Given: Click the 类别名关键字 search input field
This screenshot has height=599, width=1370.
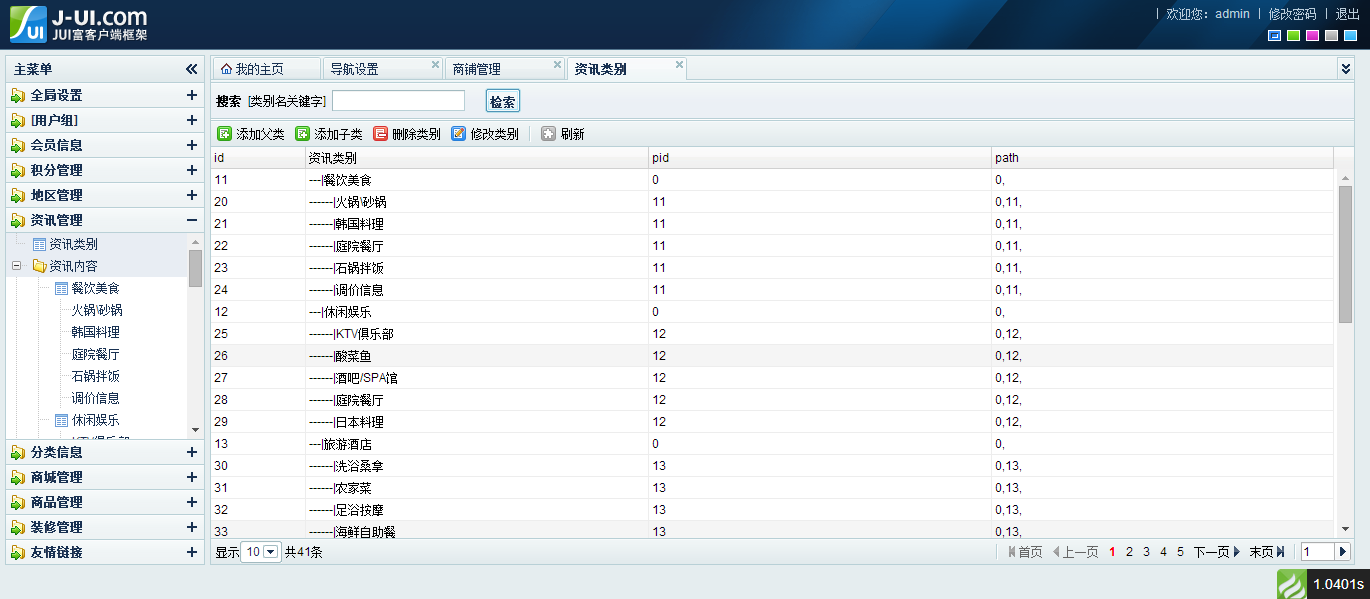Looking at the screenshot, I should 398,101.
